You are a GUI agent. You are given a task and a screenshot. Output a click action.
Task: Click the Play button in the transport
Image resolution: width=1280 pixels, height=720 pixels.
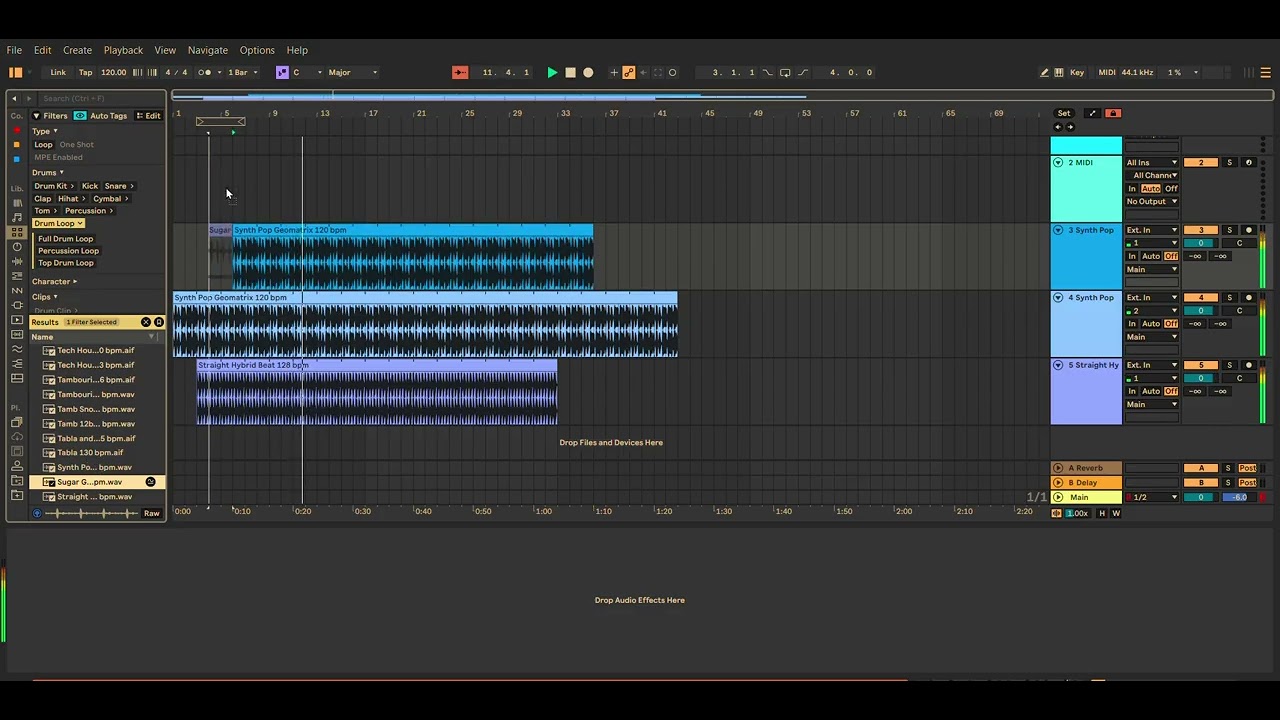point(552,72)
